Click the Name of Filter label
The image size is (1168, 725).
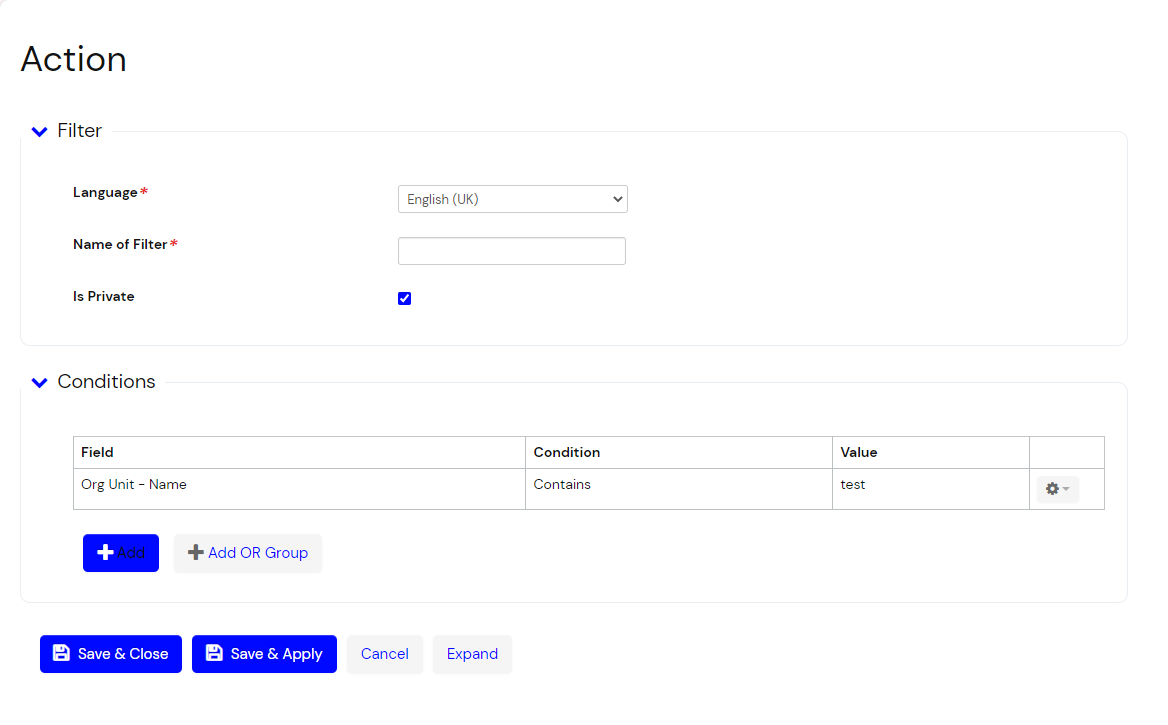tap(120, 244)
